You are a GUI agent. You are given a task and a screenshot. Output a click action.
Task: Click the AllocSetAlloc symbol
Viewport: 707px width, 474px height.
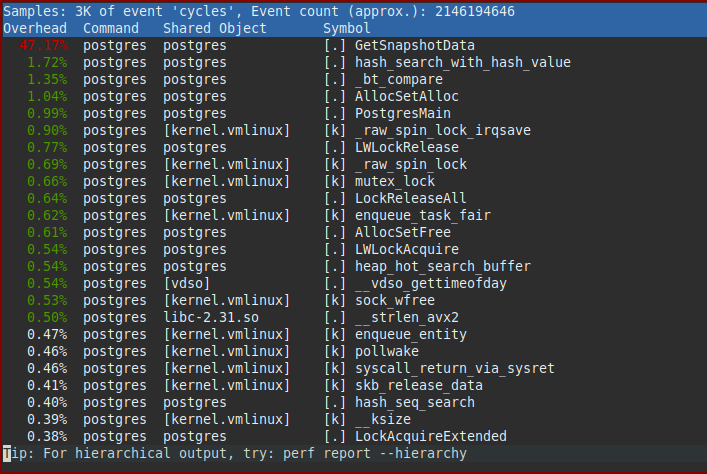pos(407,97)
